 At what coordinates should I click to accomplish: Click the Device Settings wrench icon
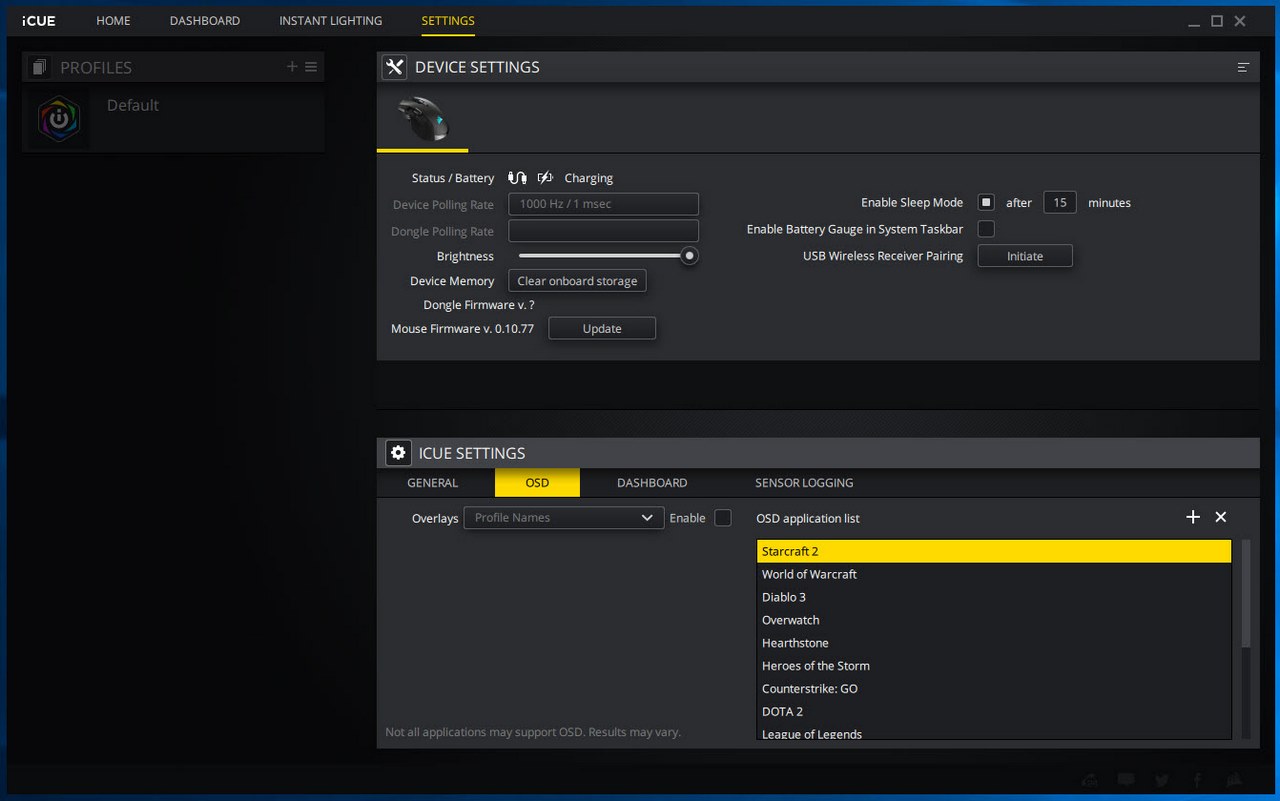click(x=395, y=67)
